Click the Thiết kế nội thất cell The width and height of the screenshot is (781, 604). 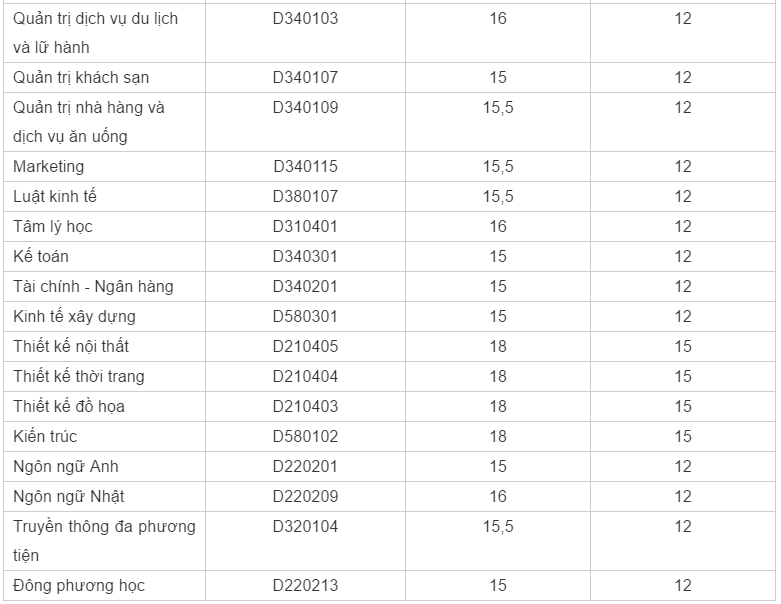point(71,347)
